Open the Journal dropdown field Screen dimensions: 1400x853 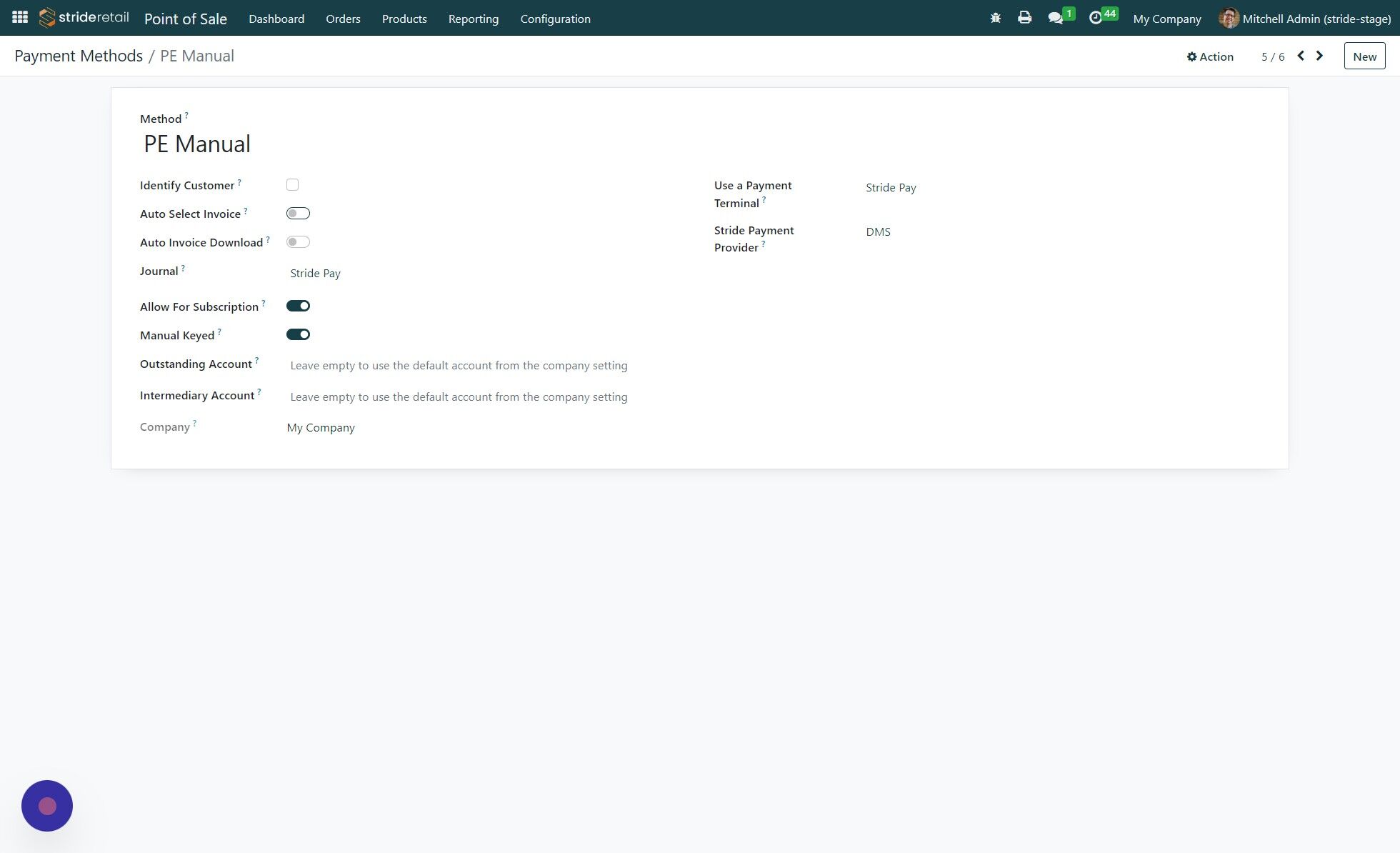pyautogui.click(x=315, y=273)
